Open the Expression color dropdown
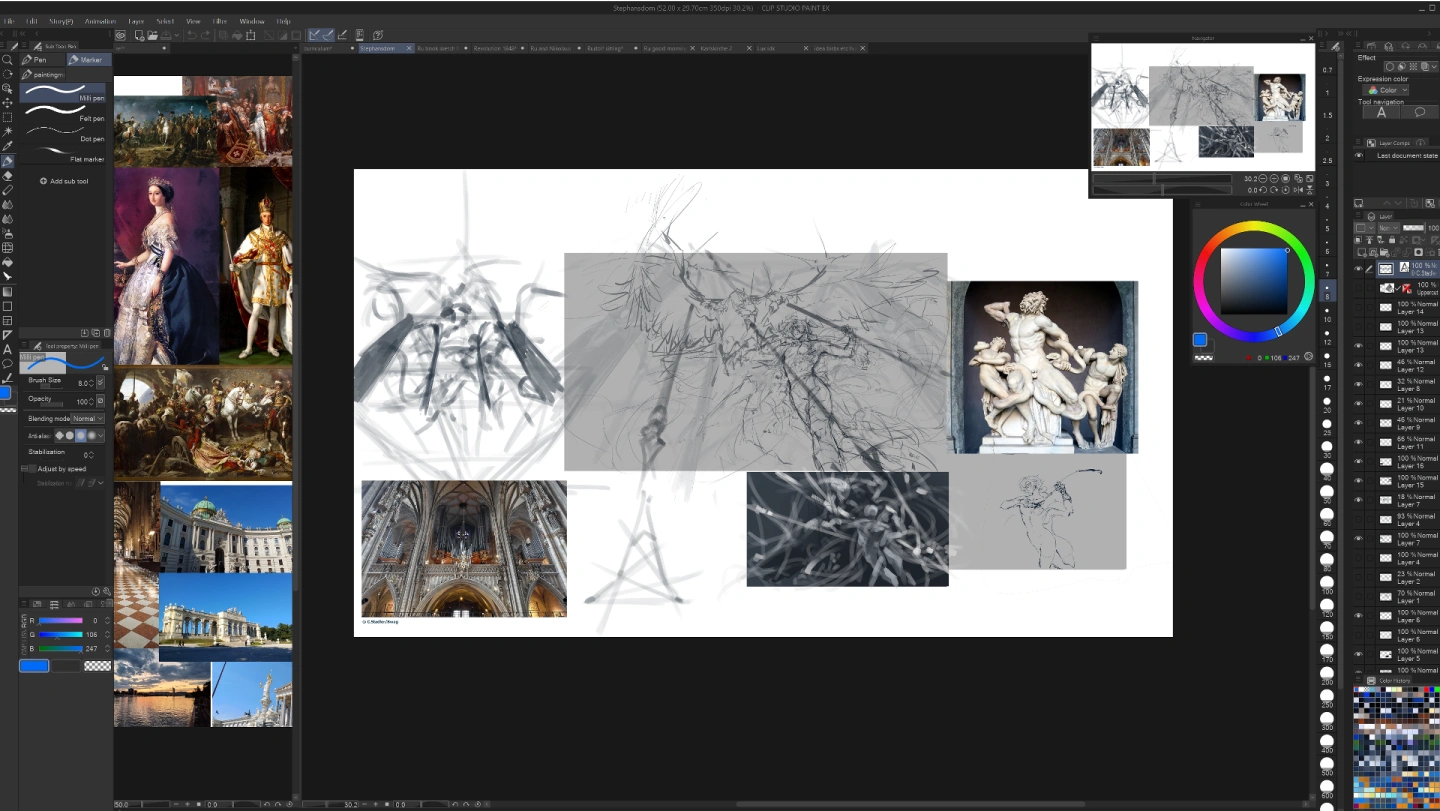The width and height of the screenshot is (1440, 811). (x=1385, y=90)
